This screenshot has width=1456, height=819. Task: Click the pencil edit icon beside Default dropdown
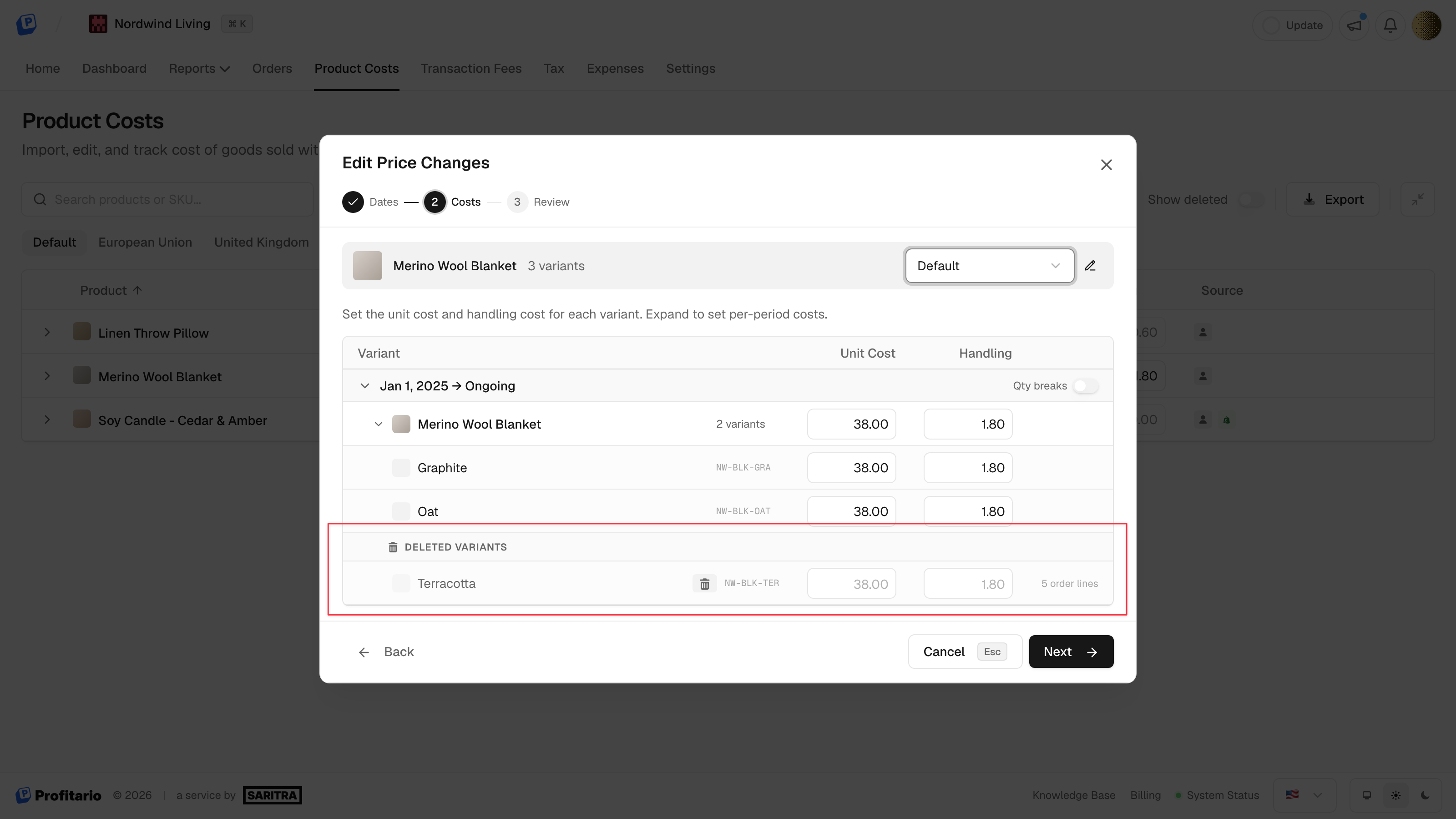pyautogui.click(x=1090, y=266)
